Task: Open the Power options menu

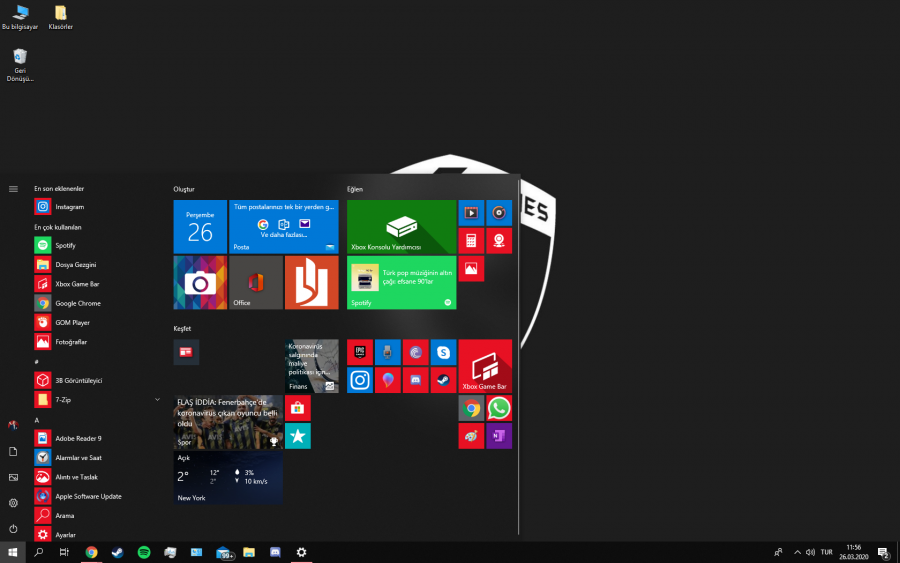Action: coord(13,528)
